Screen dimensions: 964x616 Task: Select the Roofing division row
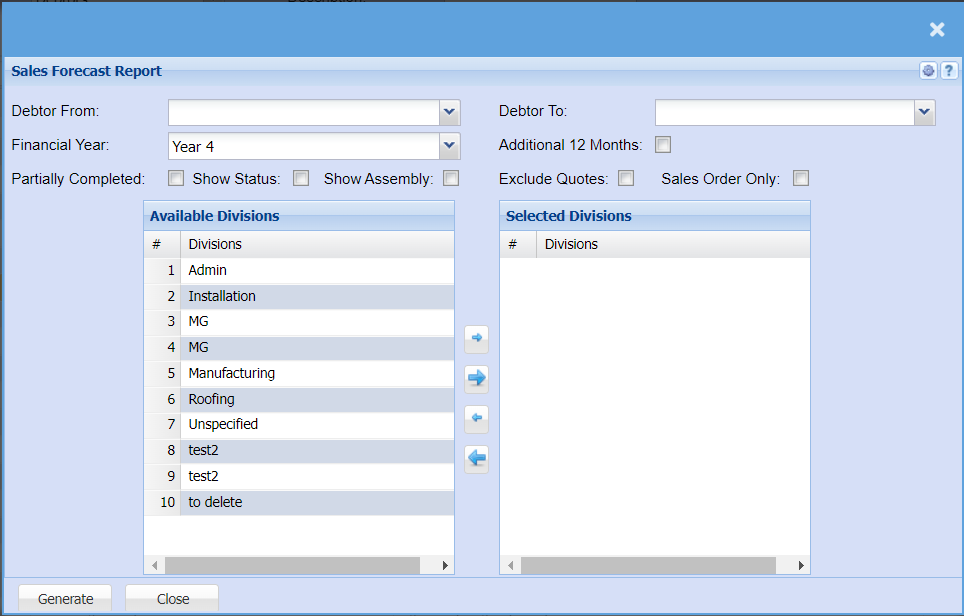(x=300, y=399)
